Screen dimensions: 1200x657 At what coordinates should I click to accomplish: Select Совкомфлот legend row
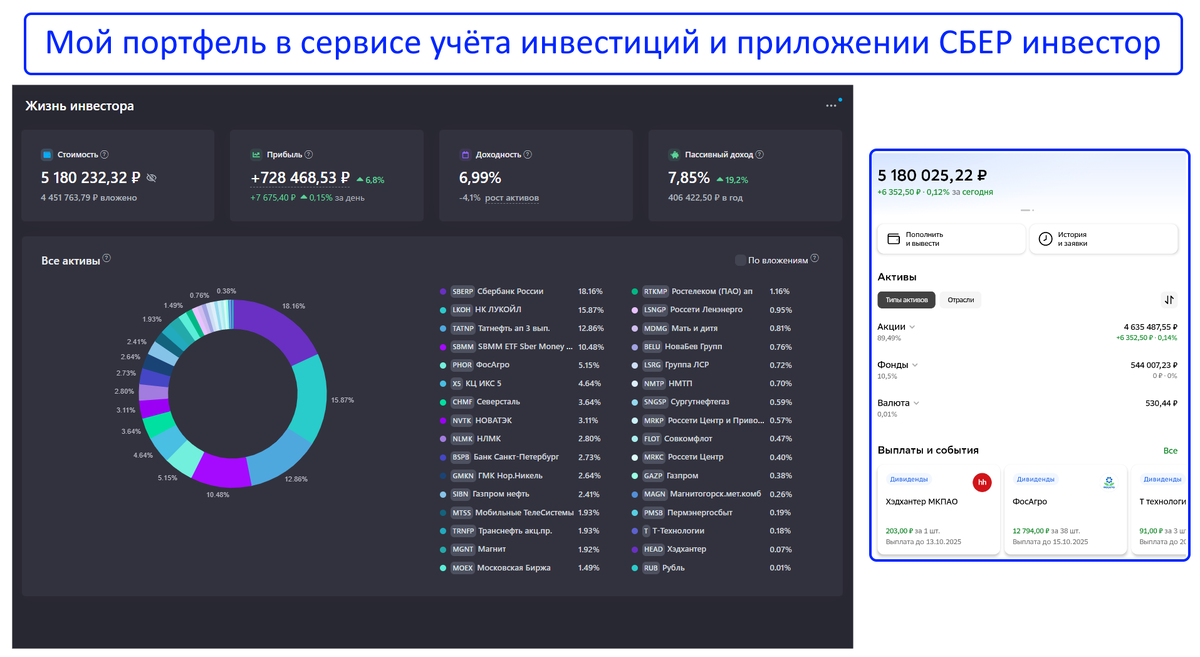point(713,439)
